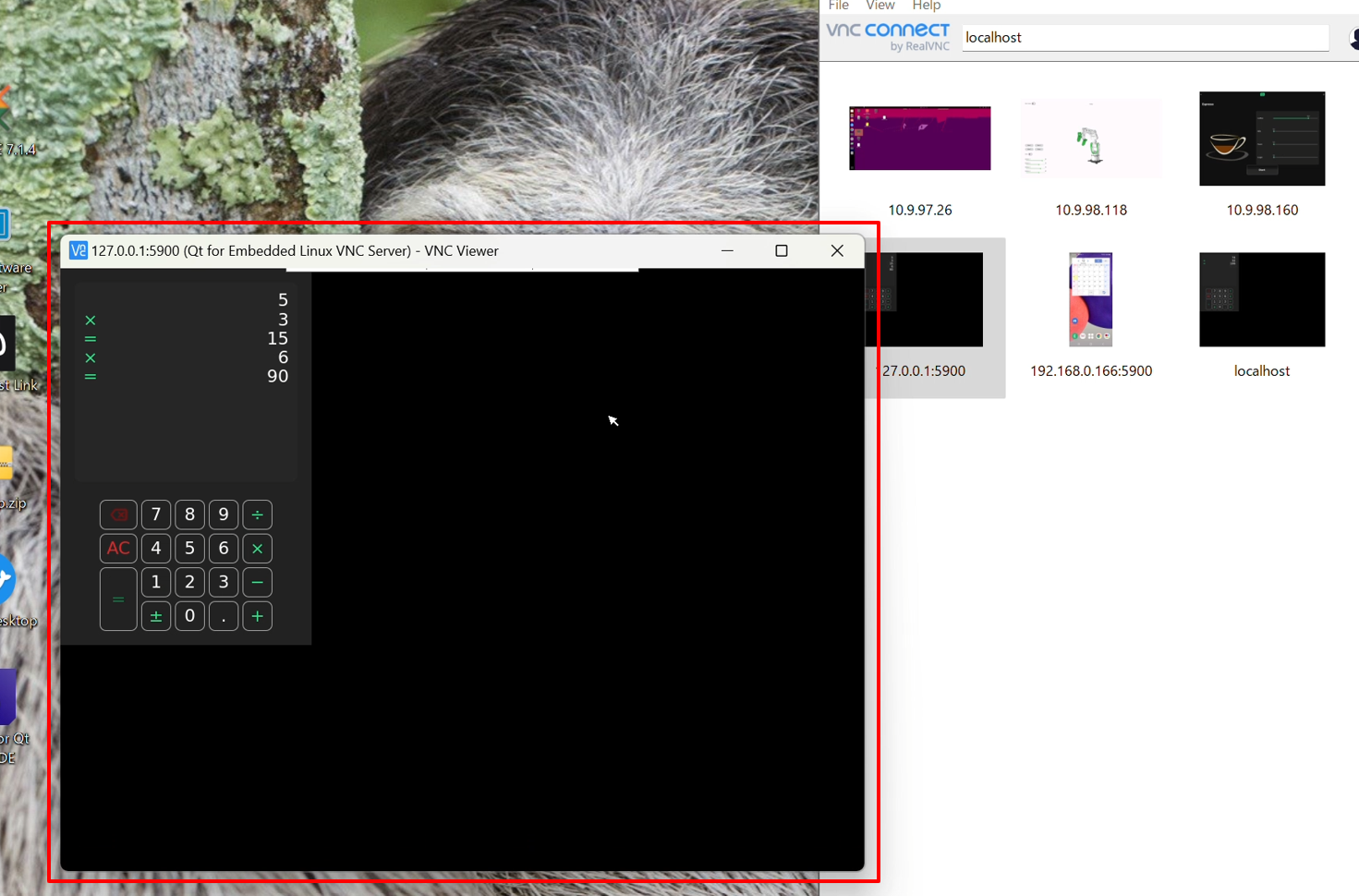Open the 10.9.98.160 coffee machine thumbnail
Screen dimensions: 1359x896
coord(1261,139)
